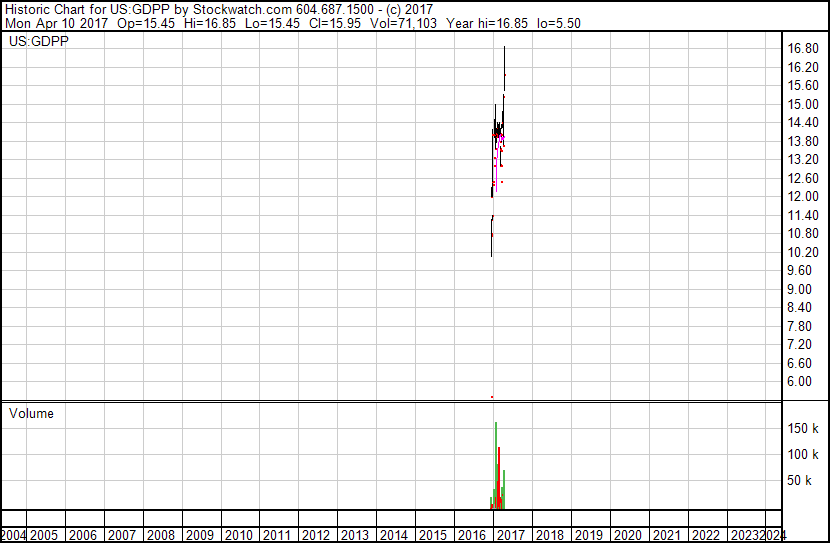Click the 2012 year label

coord(316,535)
